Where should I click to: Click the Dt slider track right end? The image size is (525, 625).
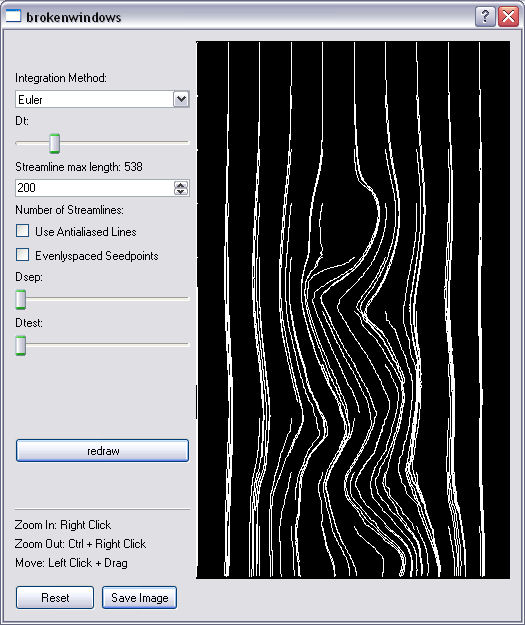point(186,142)
